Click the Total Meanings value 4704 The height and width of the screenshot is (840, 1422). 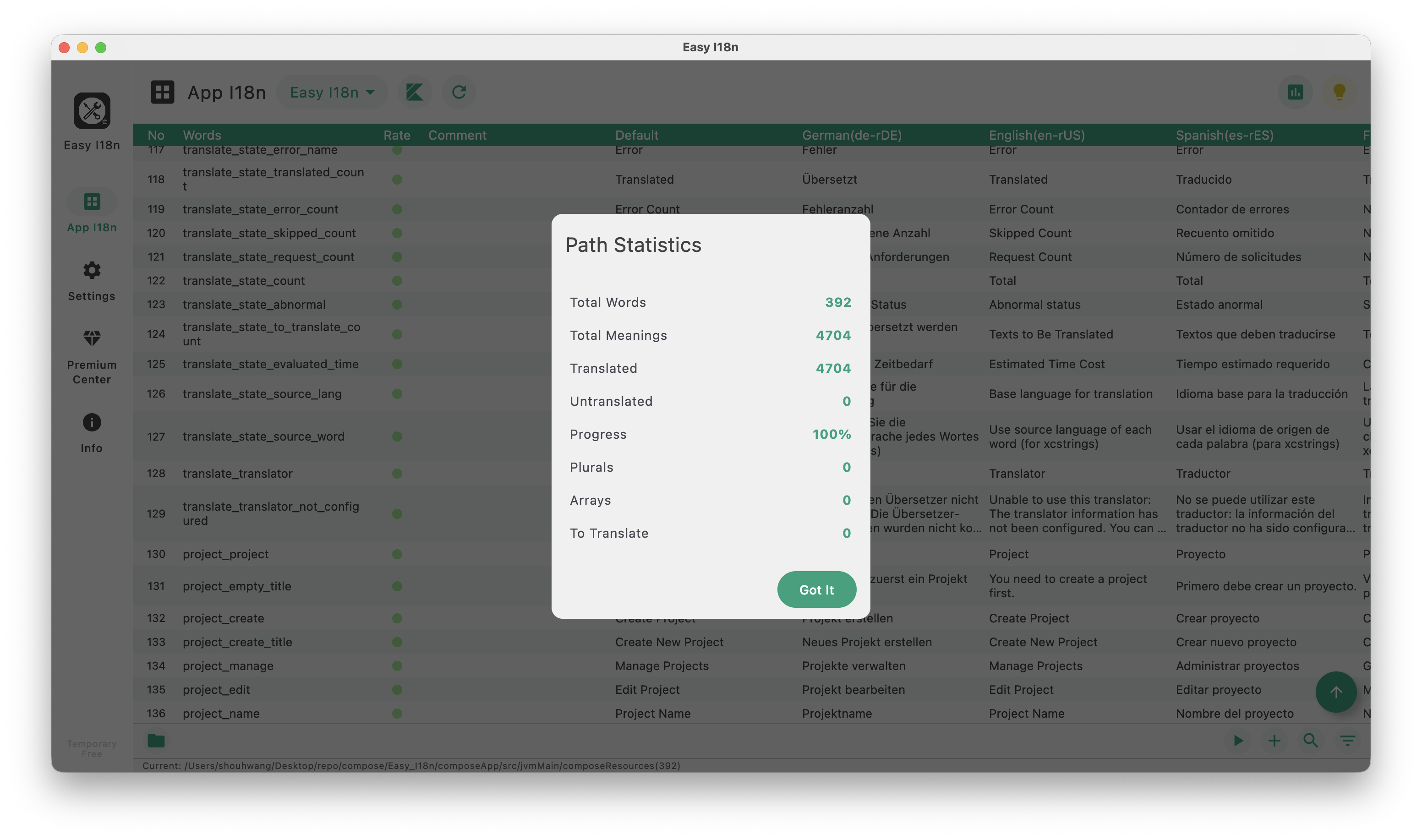(x=833, y=335)
